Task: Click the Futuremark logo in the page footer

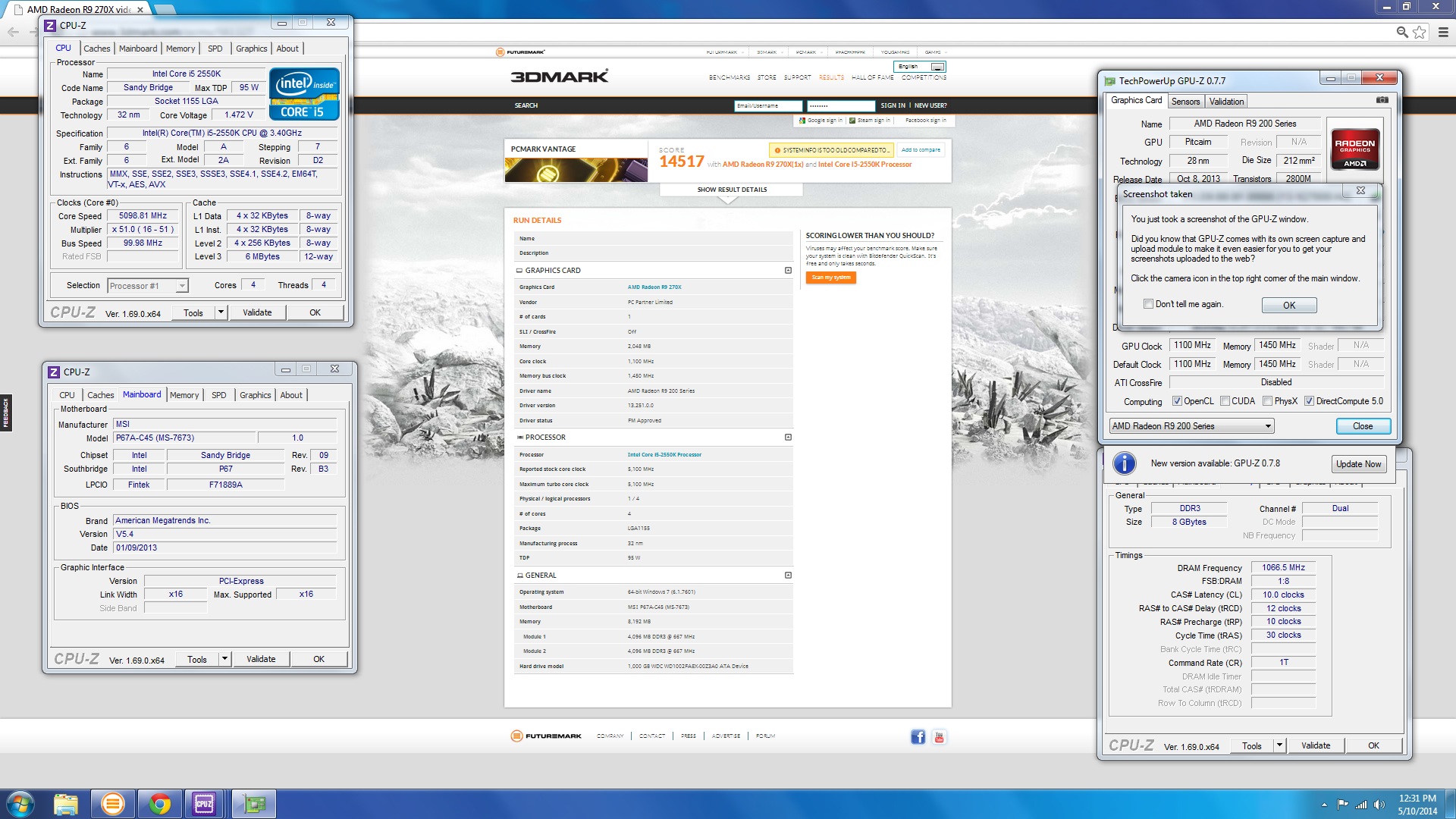Action: click(x=546, y=736)
